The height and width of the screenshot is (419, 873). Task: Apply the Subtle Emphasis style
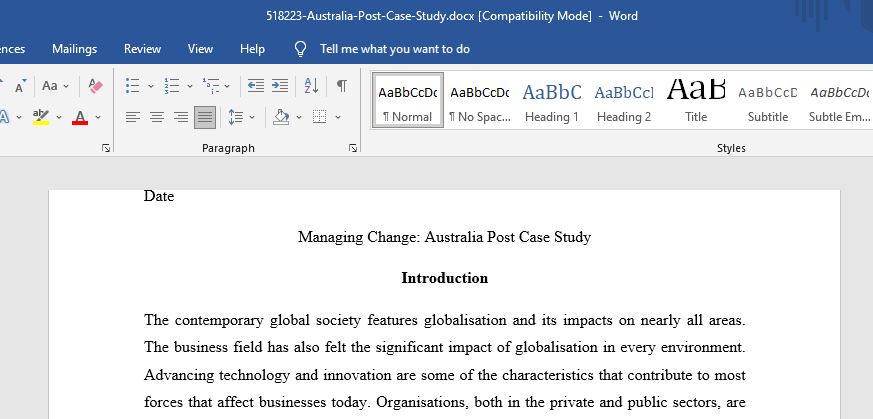point(839,100)
